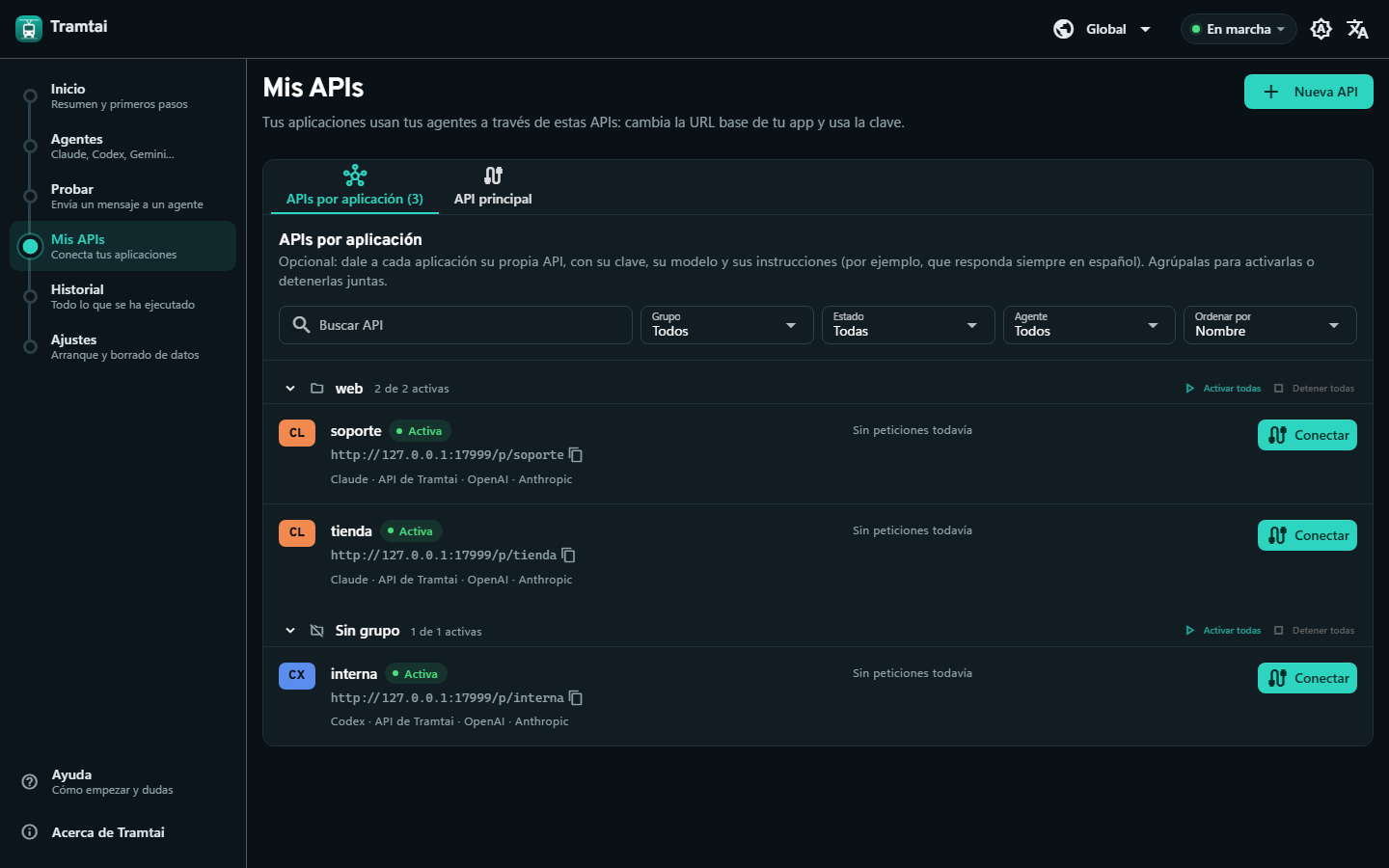This screenshot has width=1389, height=868.
Task: Open the language translation icon
Action: (1357, 29)
